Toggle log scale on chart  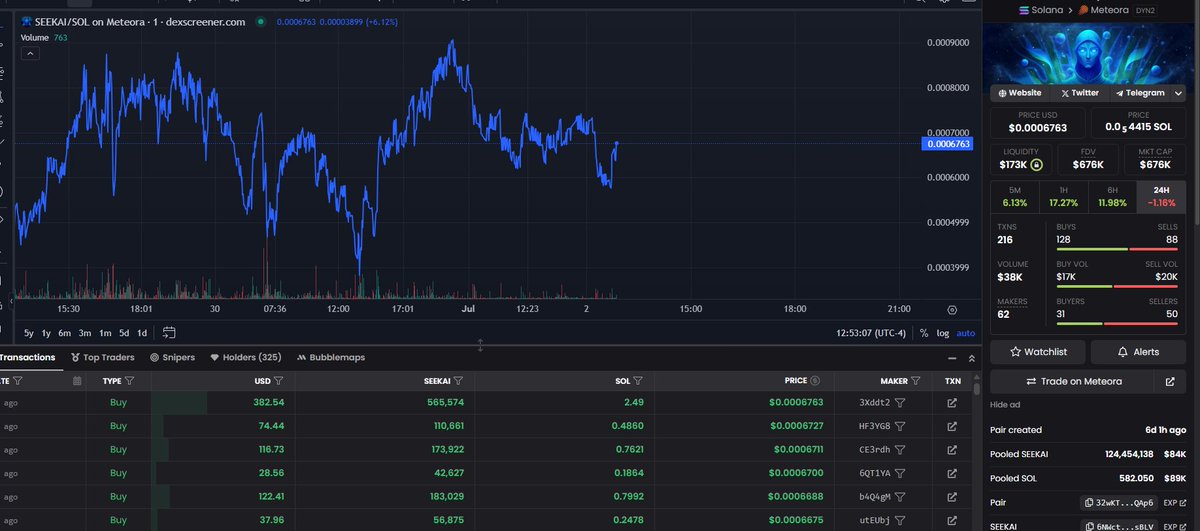click(942, 333)
